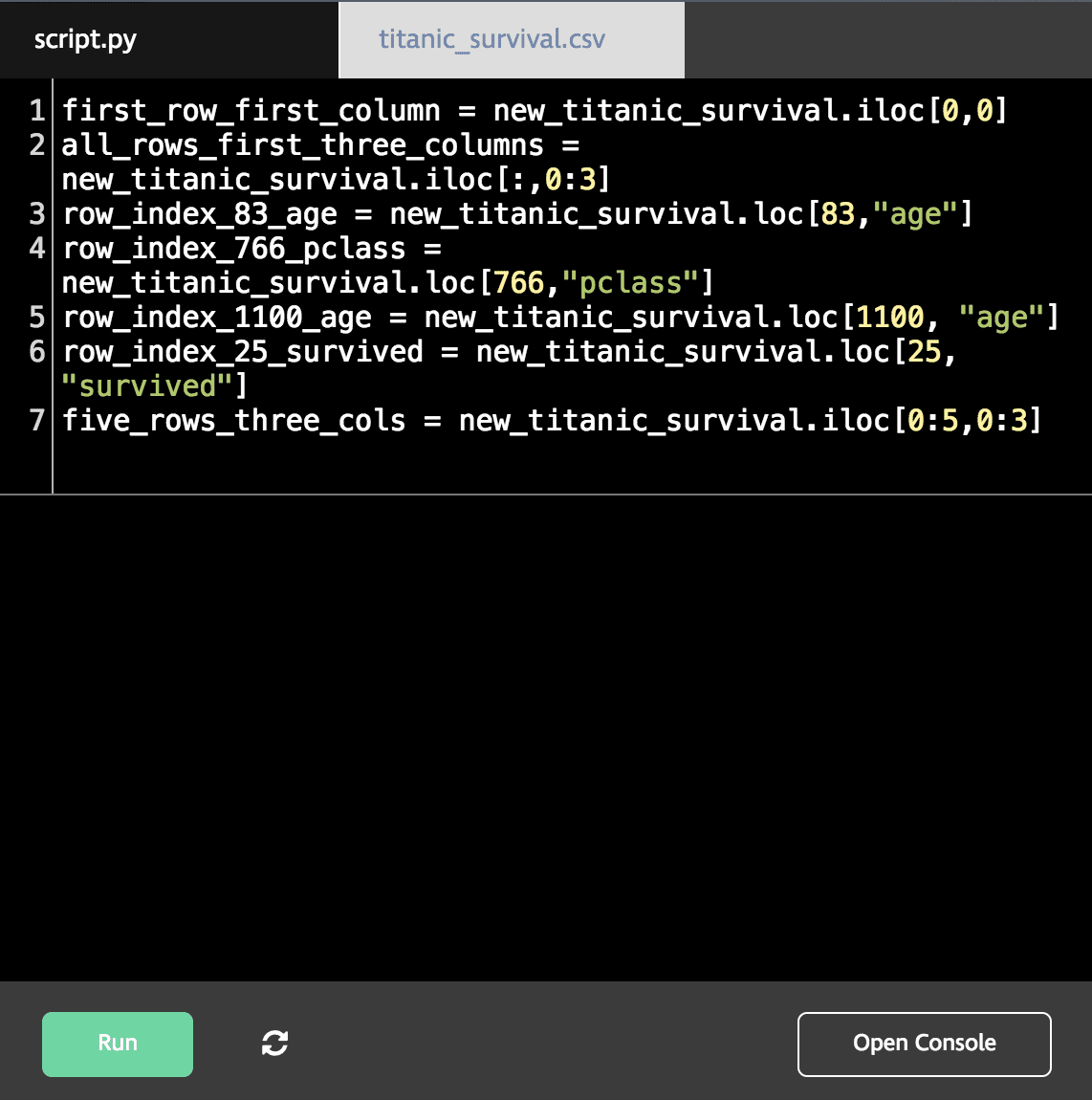Click the "pclass" string in the code
This screenshot has width=1092, height=1100.
tap(631, 283)
